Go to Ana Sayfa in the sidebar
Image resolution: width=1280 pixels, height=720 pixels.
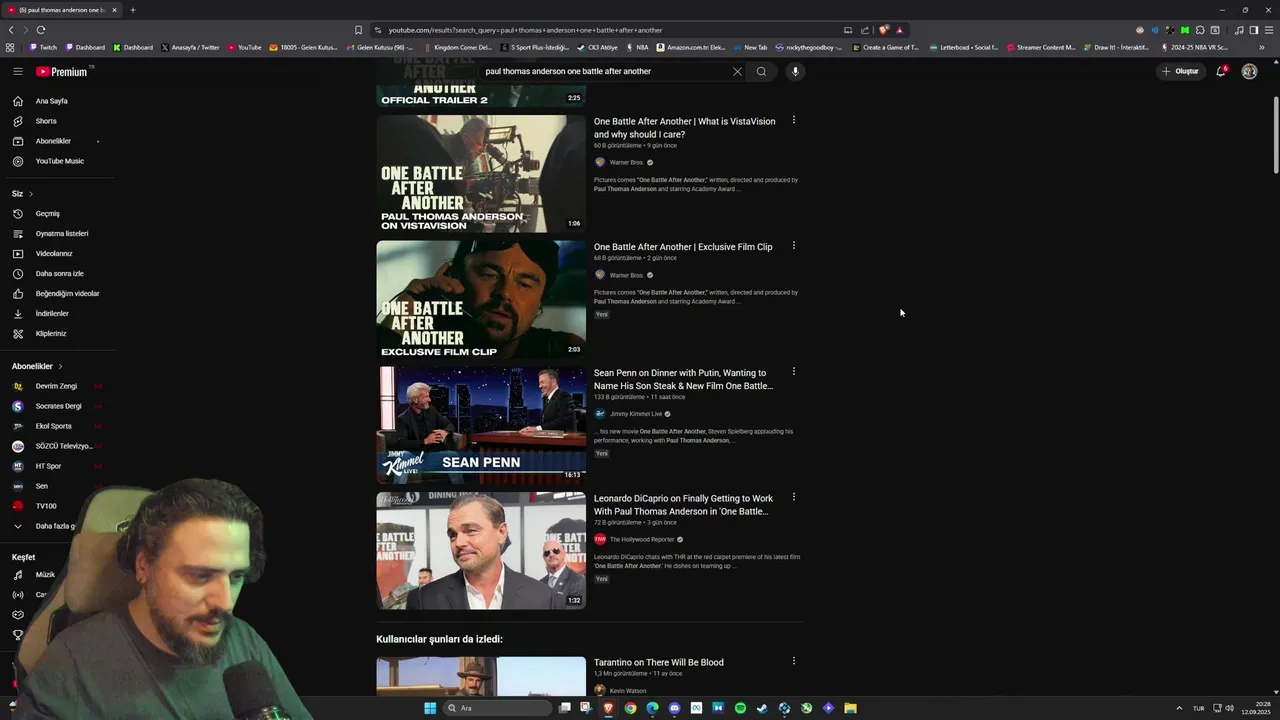click(52, 101)
